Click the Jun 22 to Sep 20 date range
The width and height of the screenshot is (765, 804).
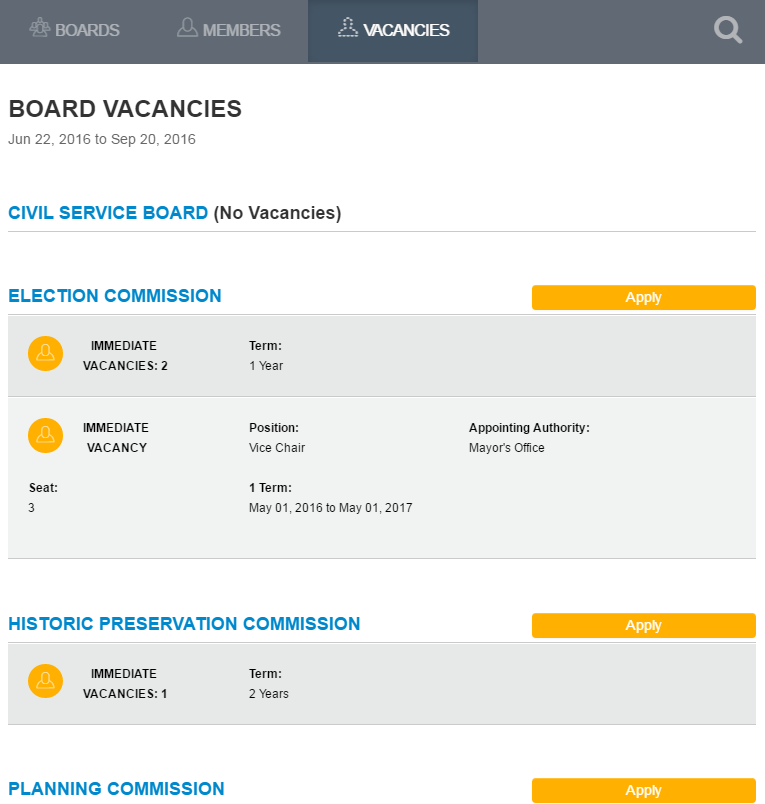coord(102,139)
